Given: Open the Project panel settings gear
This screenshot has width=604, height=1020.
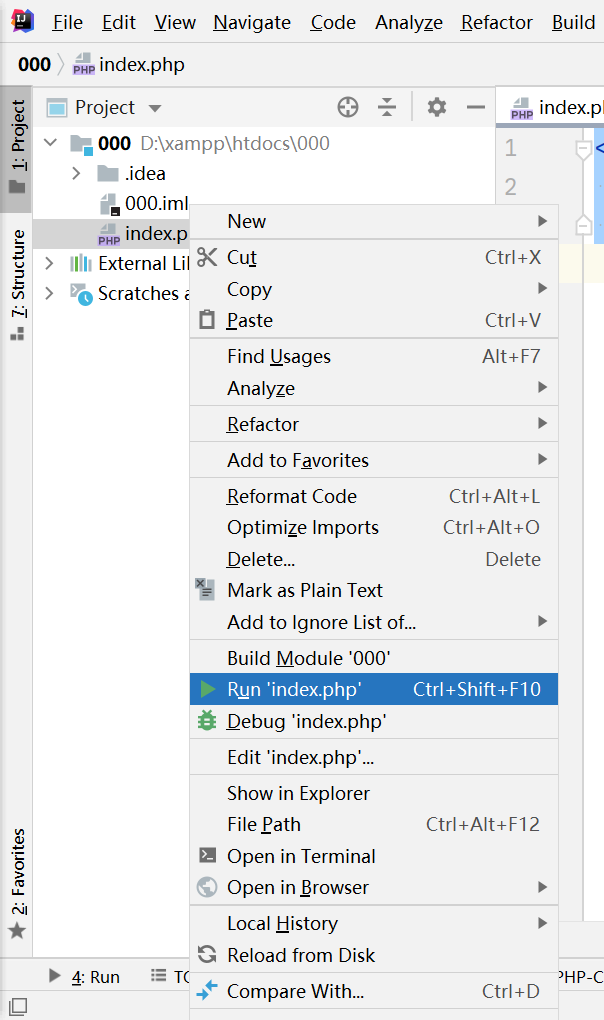Looking at the screenshot, I should (x=436, y=106).
